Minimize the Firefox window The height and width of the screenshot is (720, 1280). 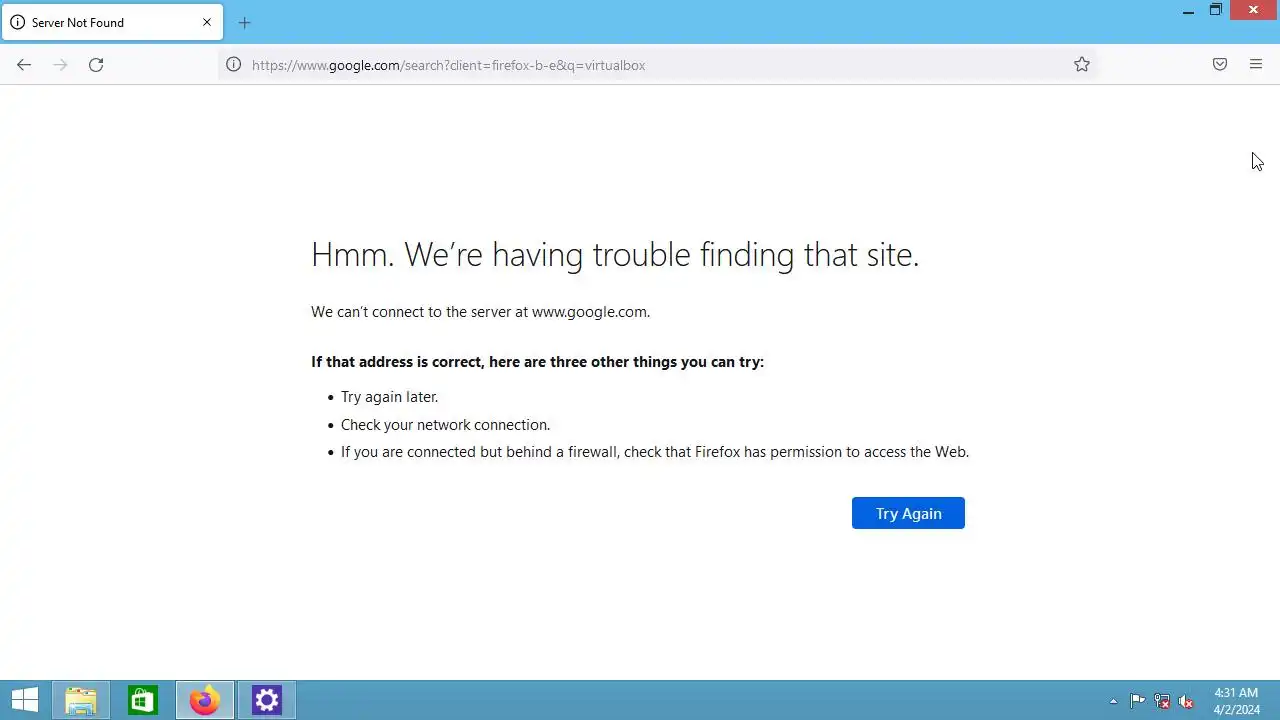1188,11
